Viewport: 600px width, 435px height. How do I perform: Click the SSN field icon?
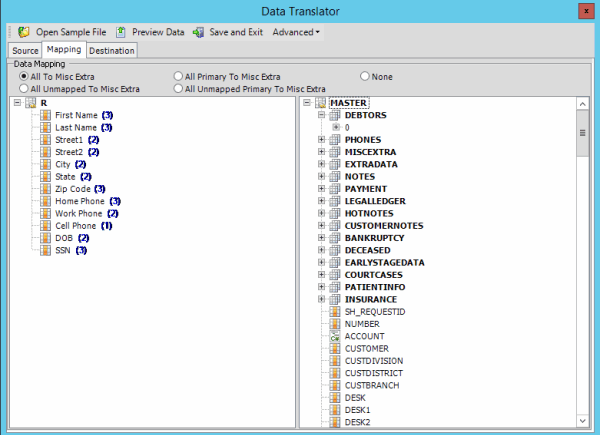[46, 250]
